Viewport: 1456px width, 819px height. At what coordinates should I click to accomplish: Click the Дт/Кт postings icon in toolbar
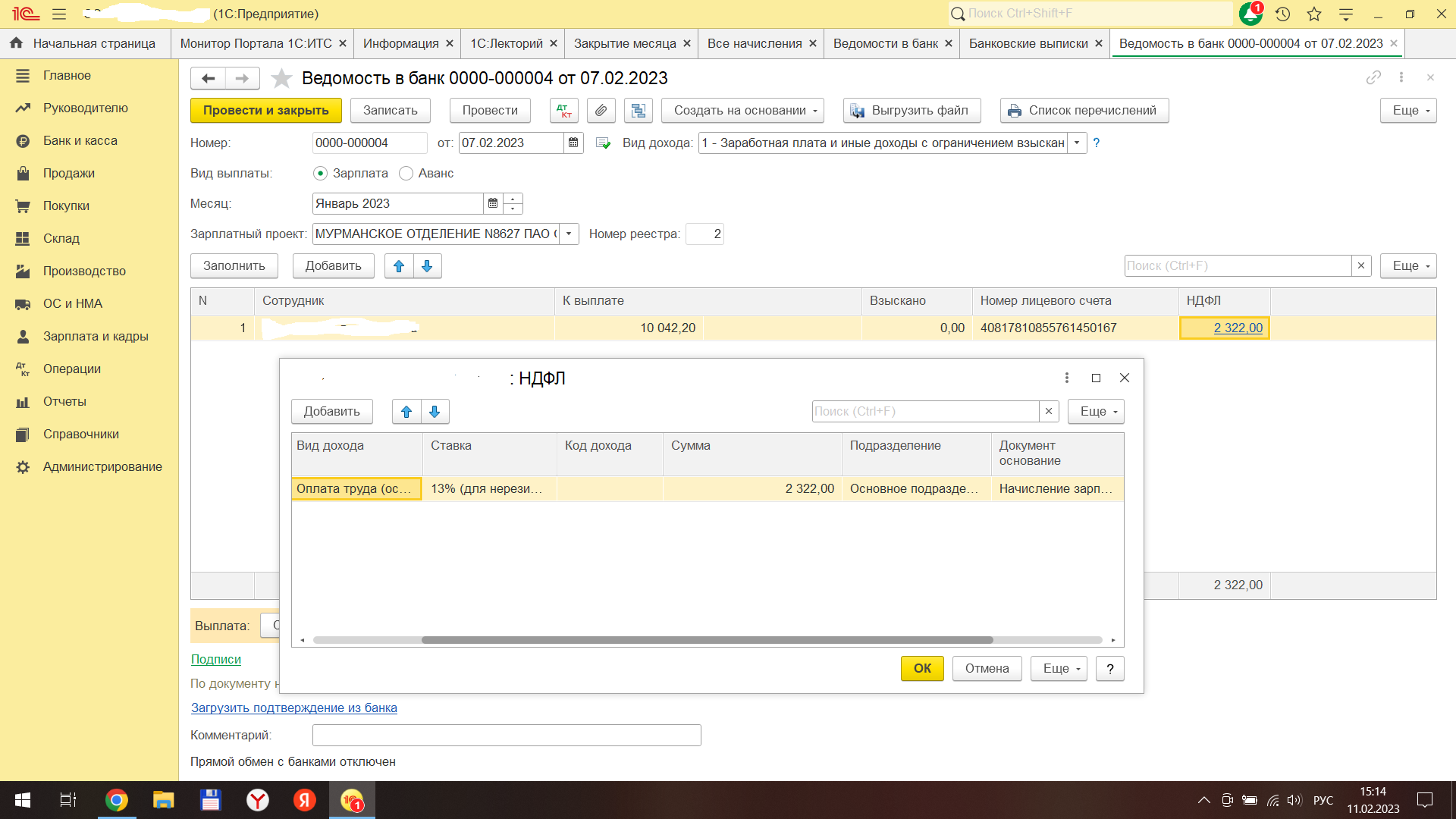coord(563,111)
